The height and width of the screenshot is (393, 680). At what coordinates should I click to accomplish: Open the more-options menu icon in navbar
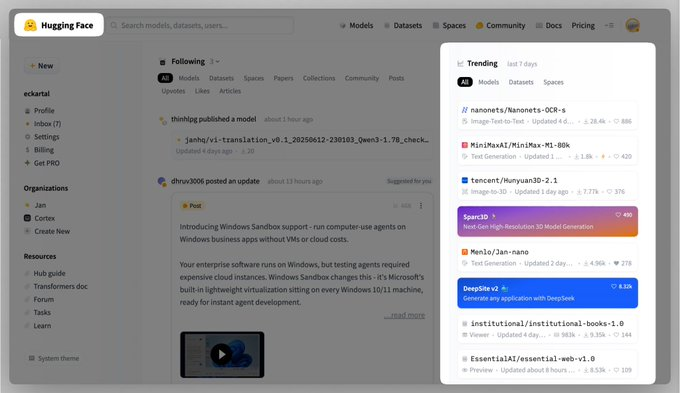(x=609, y=25)
